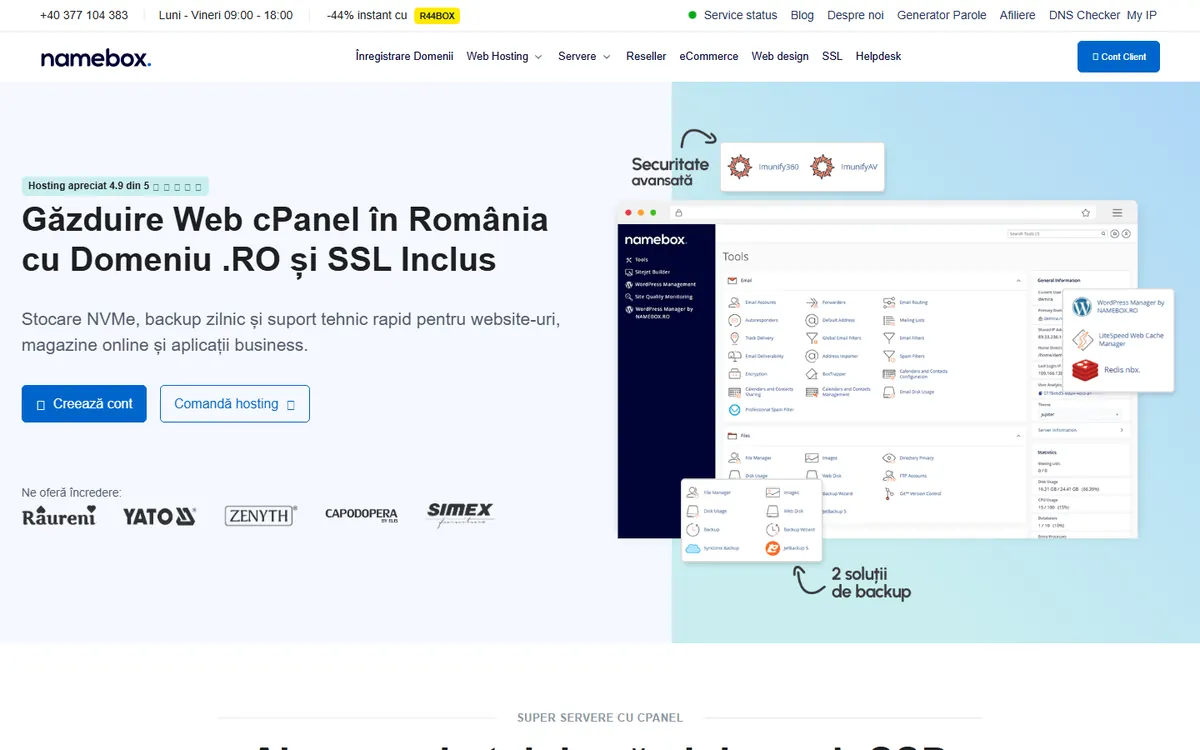Click the Cont Client button
Viewport: 1200px width, 750px height.
(1118, 57)
